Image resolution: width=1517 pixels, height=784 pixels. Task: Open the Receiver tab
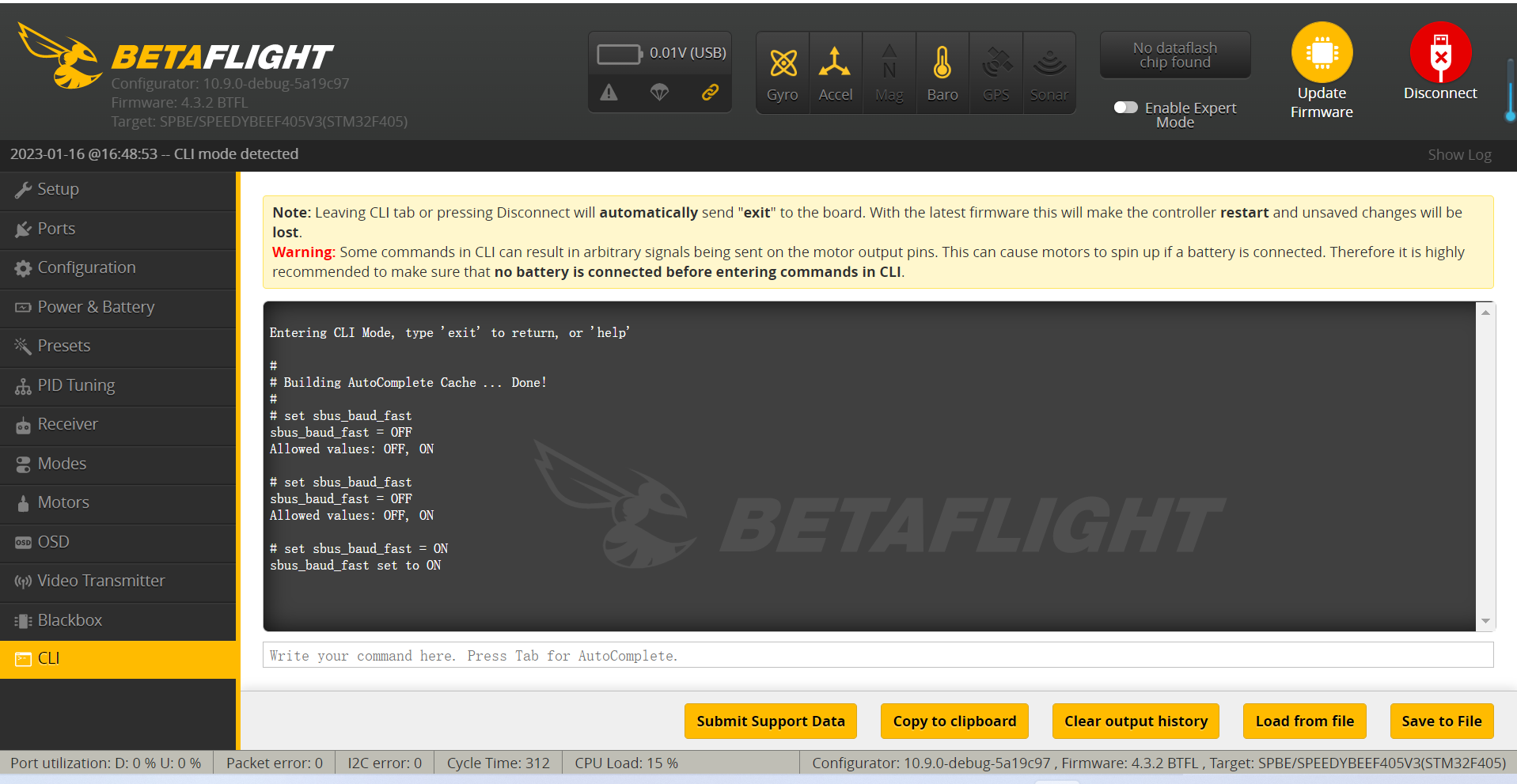pyautogui.click(x=118, y=425)
